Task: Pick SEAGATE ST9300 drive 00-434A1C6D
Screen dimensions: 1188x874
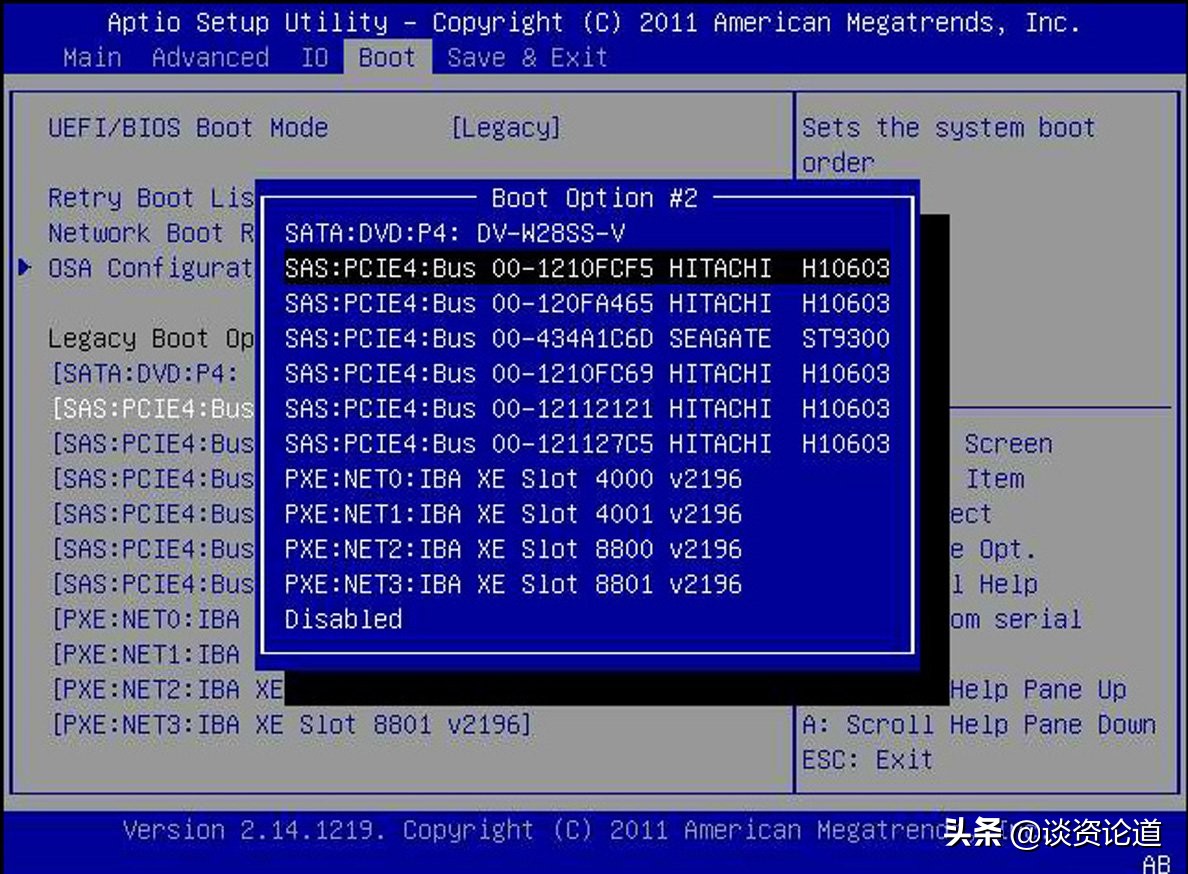Action: [x=587, y=339]
